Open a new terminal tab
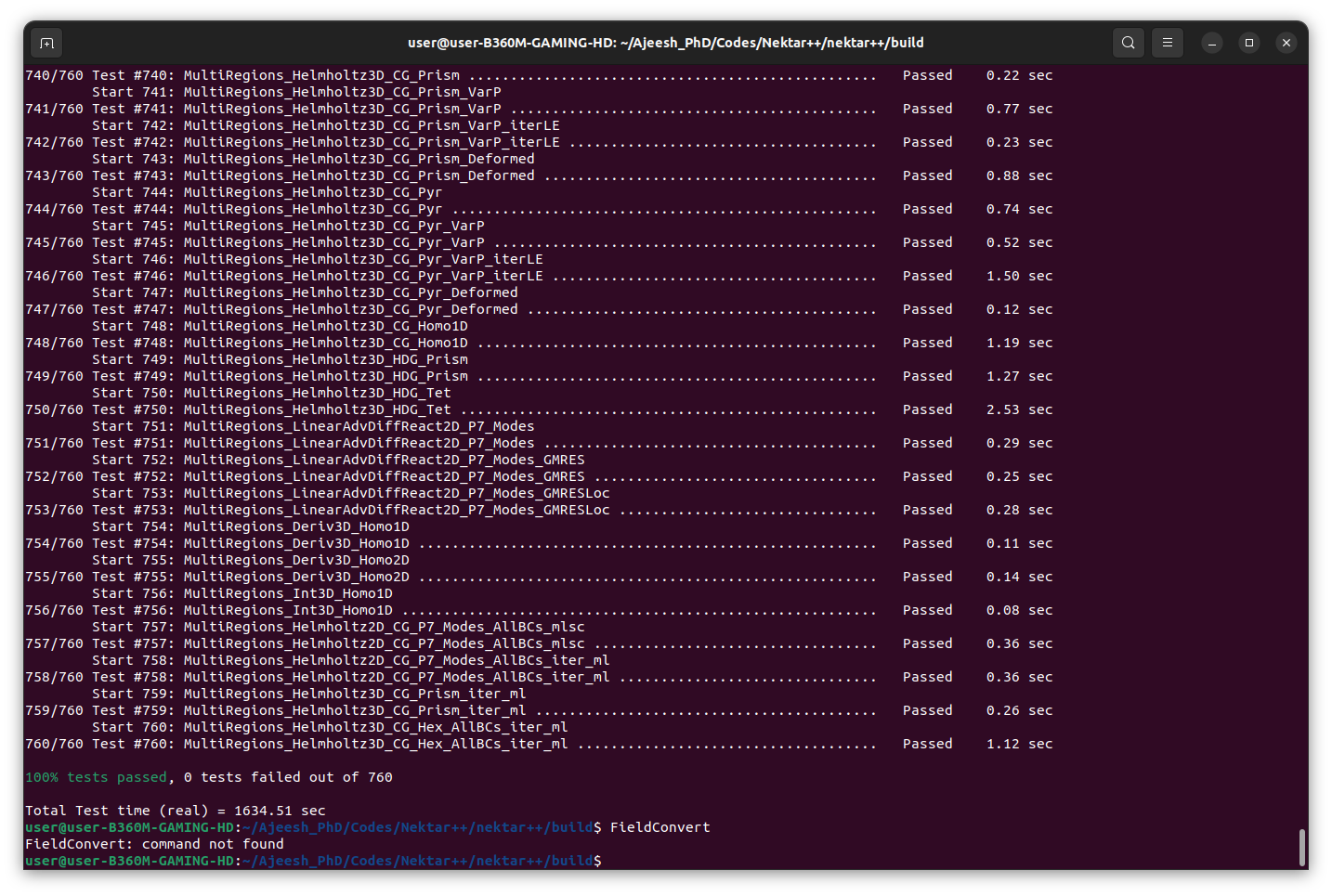 pyautogui.click(x=46, y=43)
